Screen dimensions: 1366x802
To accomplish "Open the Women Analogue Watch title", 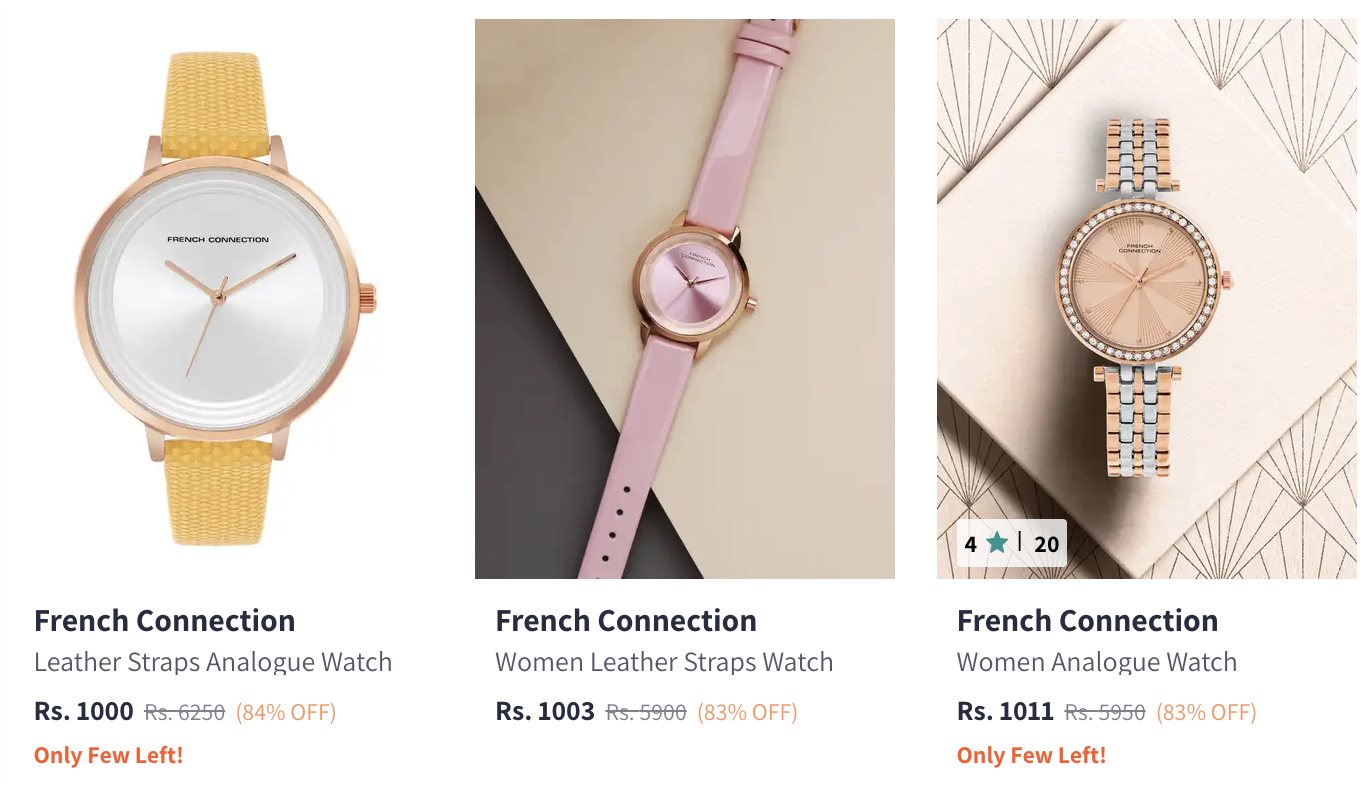I will [x=1096, y=662].
